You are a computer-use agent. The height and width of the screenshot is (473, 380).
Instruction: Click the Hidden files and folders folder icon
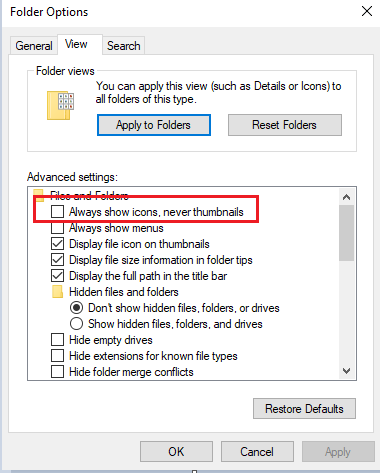click(x=57, y=292)
